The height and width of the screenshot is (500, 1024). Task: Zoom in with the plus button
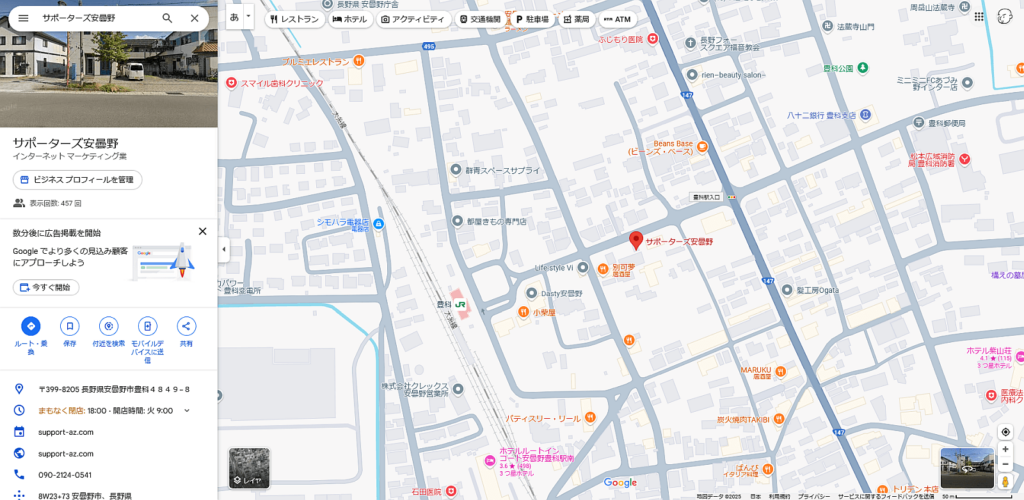(x=1005, y=449)
